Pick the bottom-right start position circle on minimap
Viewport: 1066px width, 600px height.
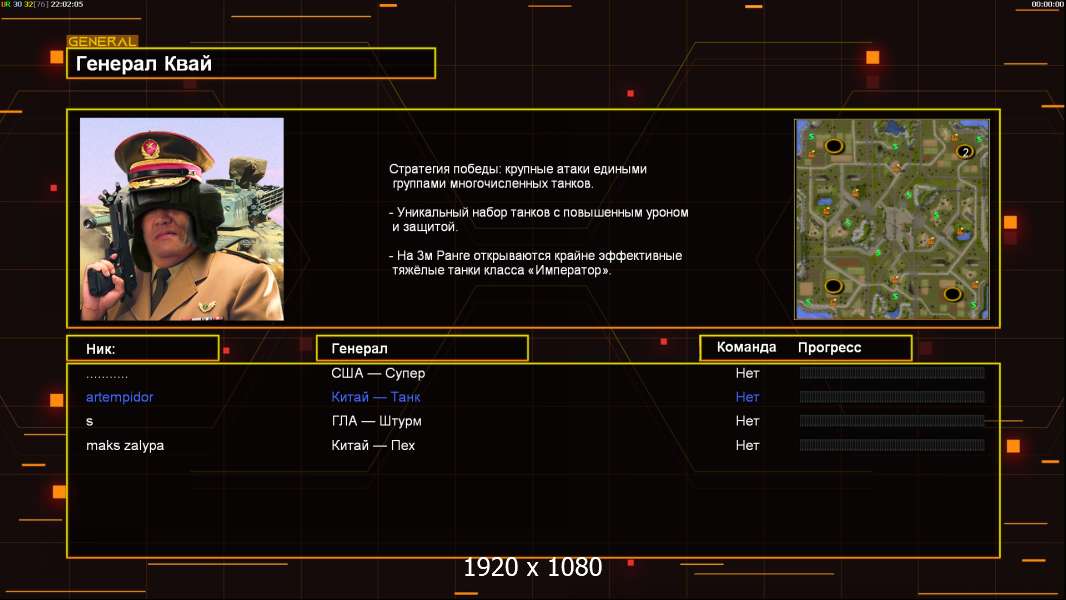click(952, 294)
